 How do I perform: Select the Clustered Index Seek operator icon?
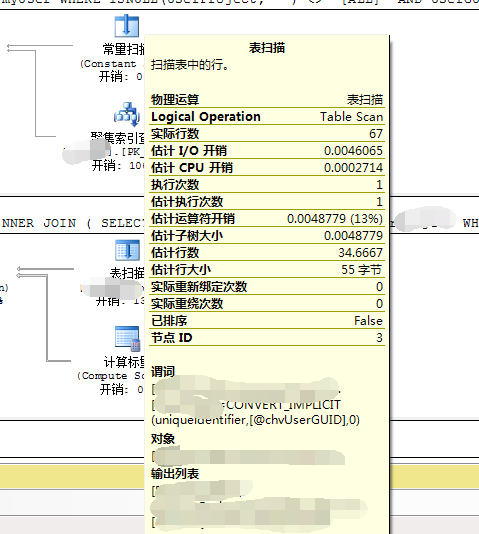(127, 114)
